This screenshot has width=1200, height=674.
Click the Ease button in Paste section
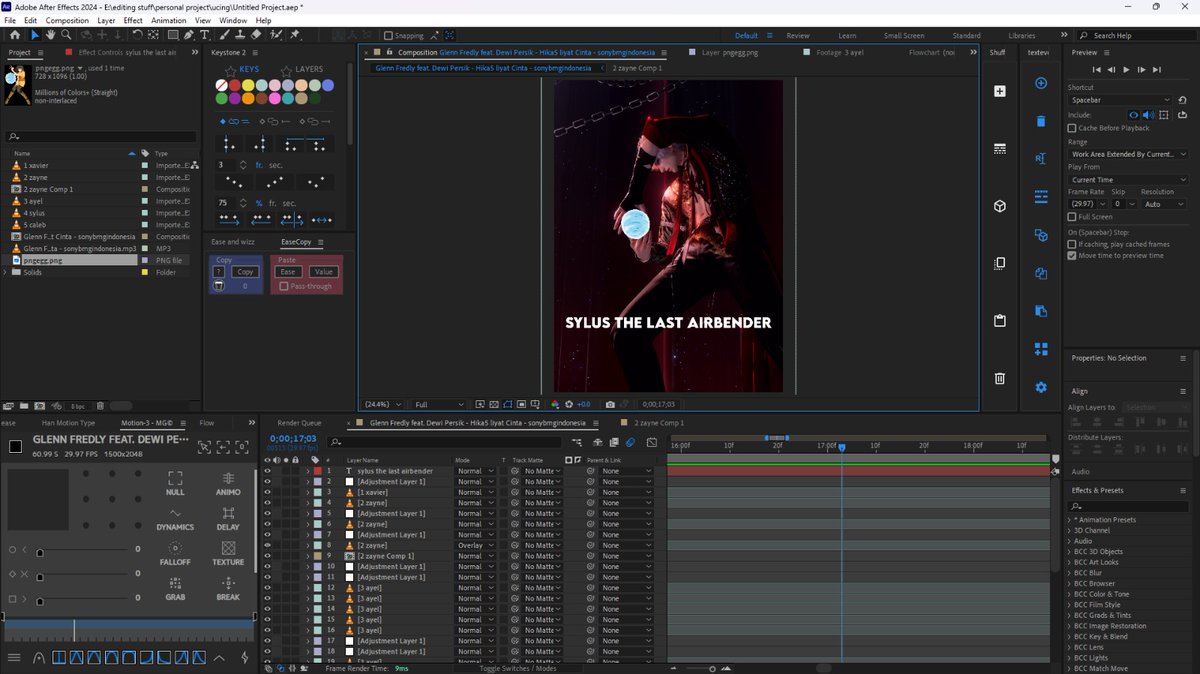(288, 272)
